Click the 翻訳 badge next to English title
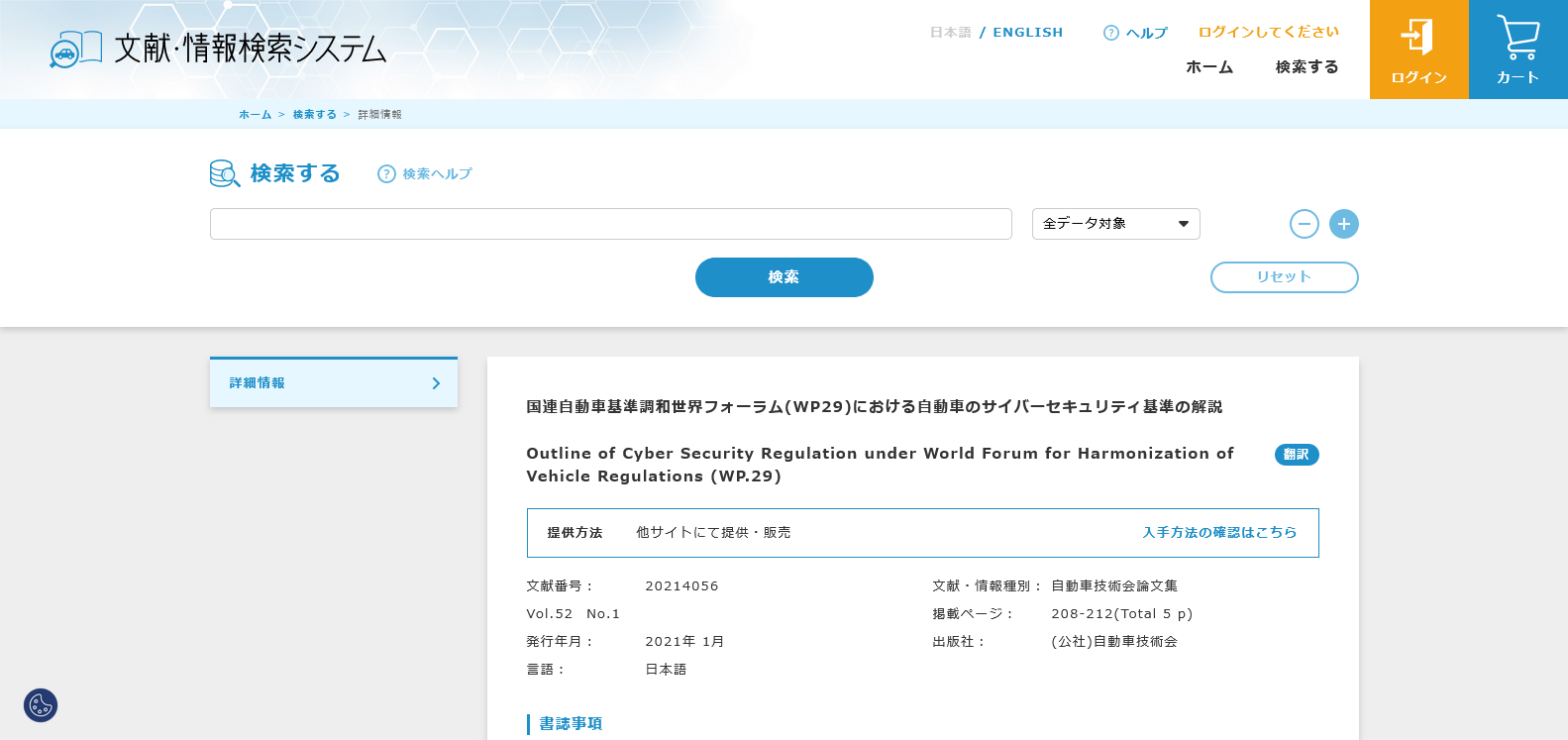 click(x=1296, y=455)
